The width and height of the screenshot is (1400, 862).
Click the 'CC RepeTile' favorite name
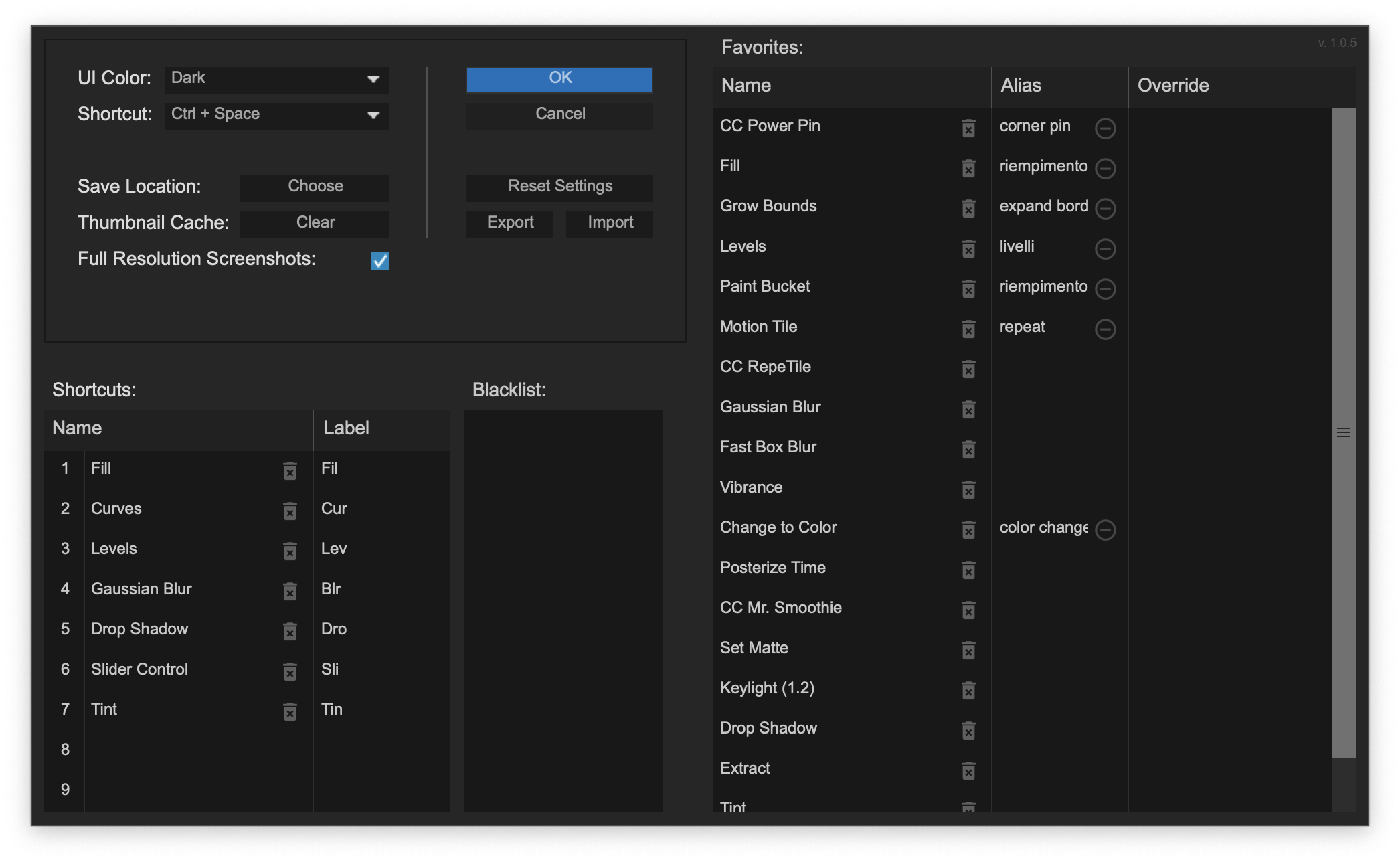(x=766, y=367)
